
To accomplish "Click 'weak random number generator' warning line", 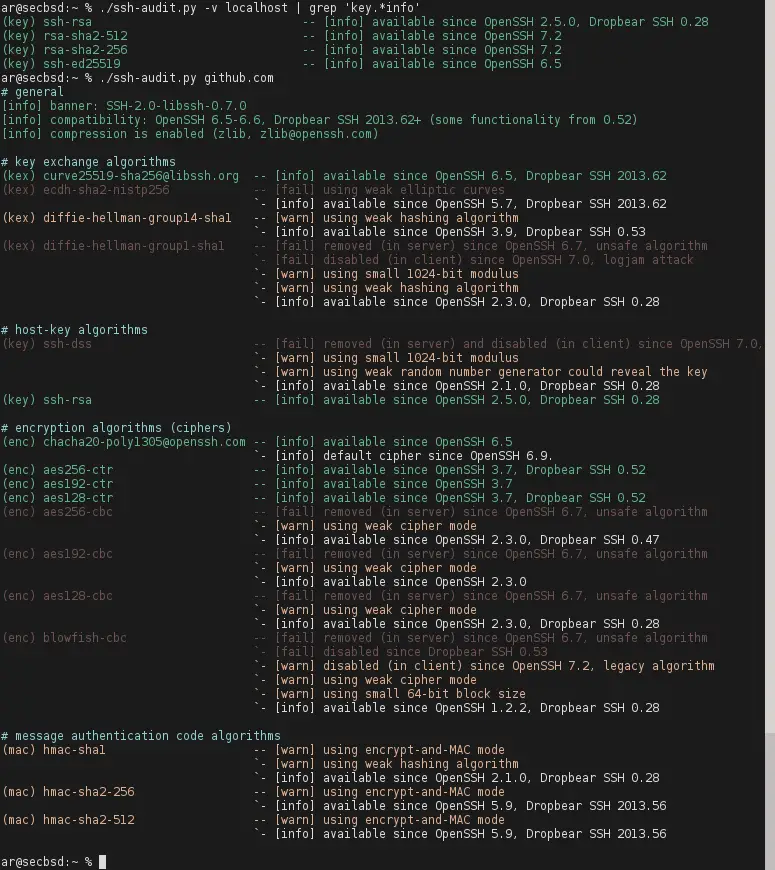I will point(481,372).
